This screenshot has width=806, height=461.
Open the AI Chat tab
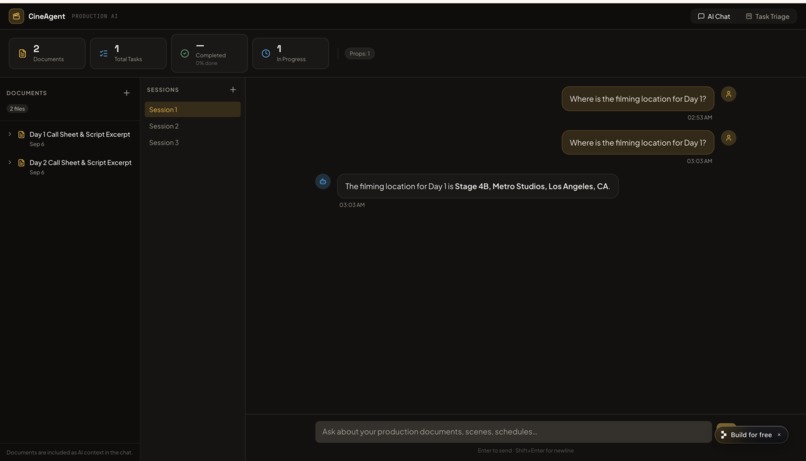pos(713,16)
